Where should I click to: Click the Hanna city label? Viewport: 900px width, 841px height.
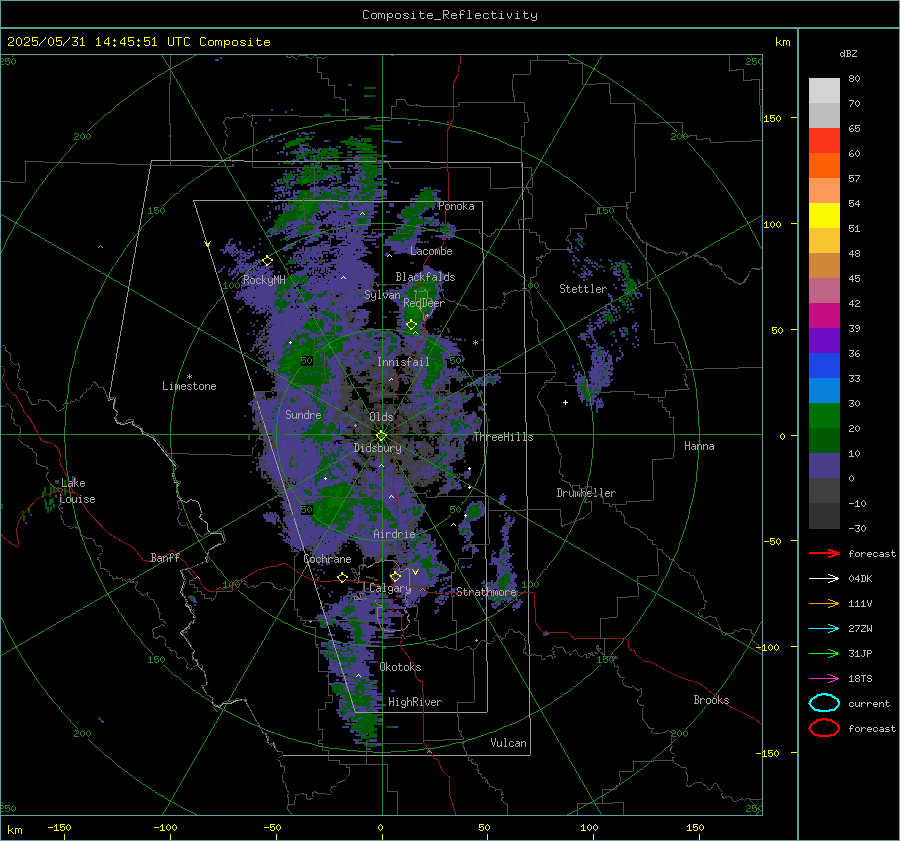coord(699,446)
